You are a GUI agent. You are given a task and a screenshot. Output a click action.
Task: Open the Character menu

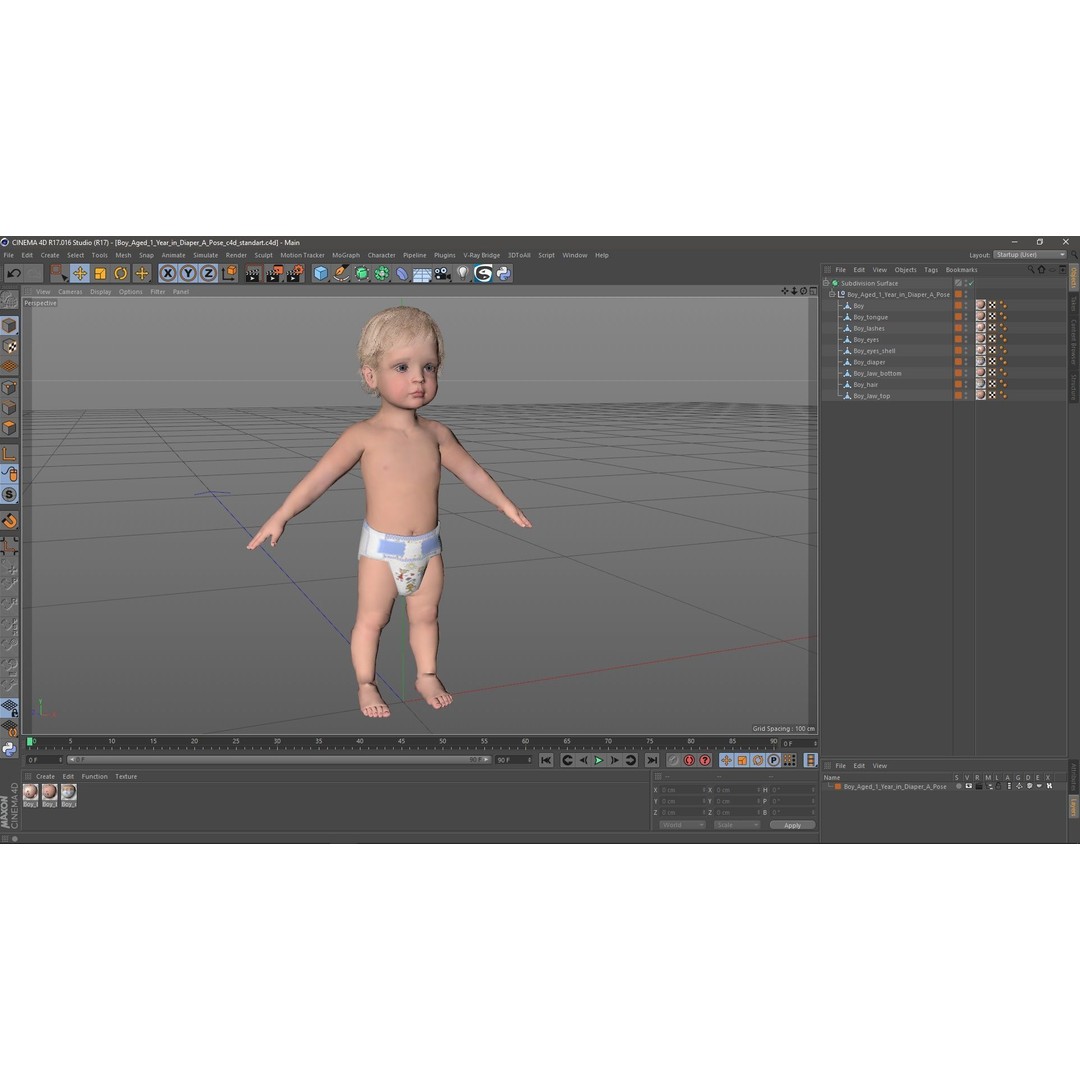[382, 255]
